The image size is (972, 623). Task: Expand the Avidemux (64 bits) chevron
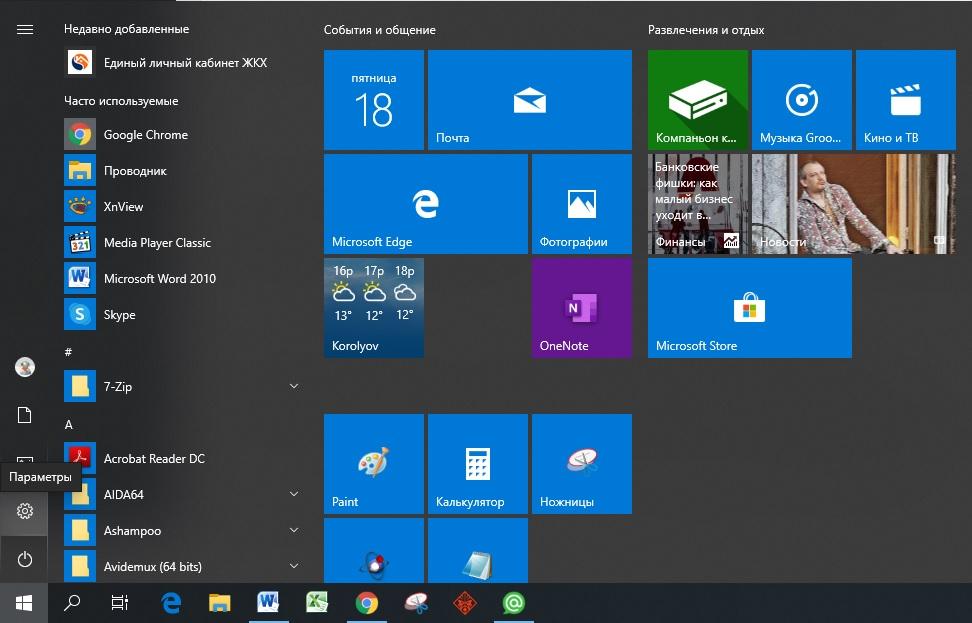coord(294,566)
